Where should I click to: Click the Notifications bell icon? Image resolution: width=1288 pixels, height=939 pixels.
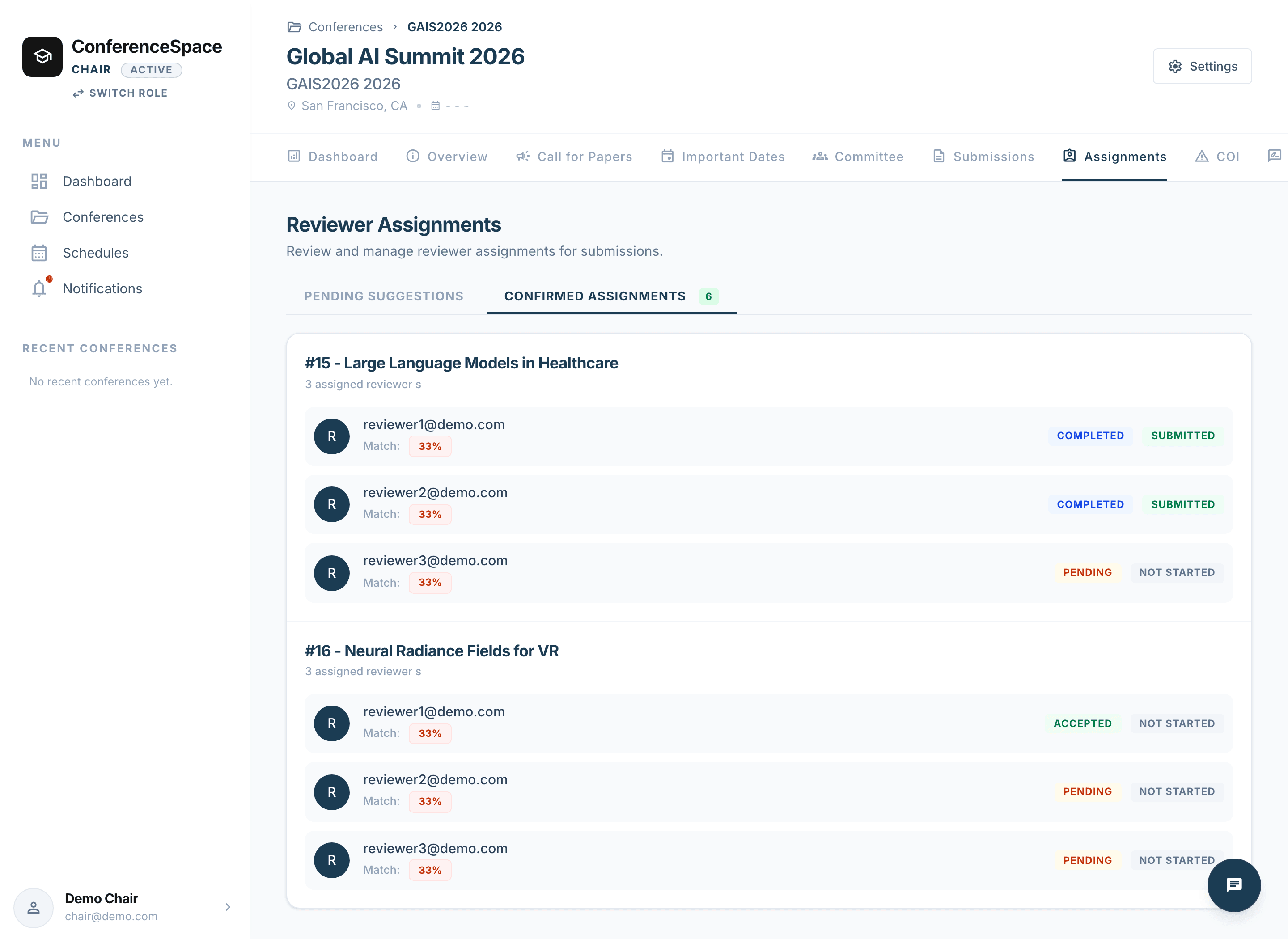[x=38, y=289]
